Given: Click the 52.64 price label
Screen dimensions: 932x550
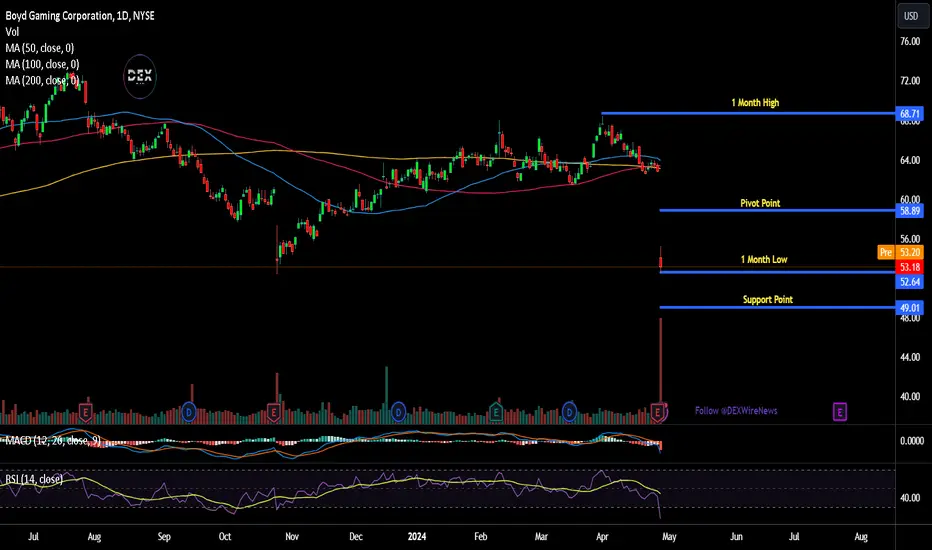Looking at the screenshot, I should [x=909, y=282].
